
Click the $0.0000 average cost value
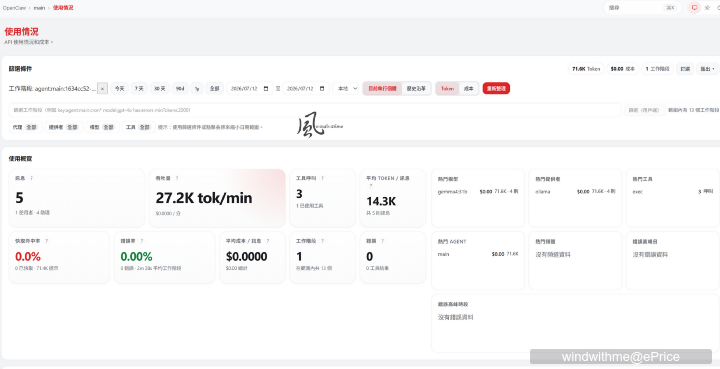[247, 256]
